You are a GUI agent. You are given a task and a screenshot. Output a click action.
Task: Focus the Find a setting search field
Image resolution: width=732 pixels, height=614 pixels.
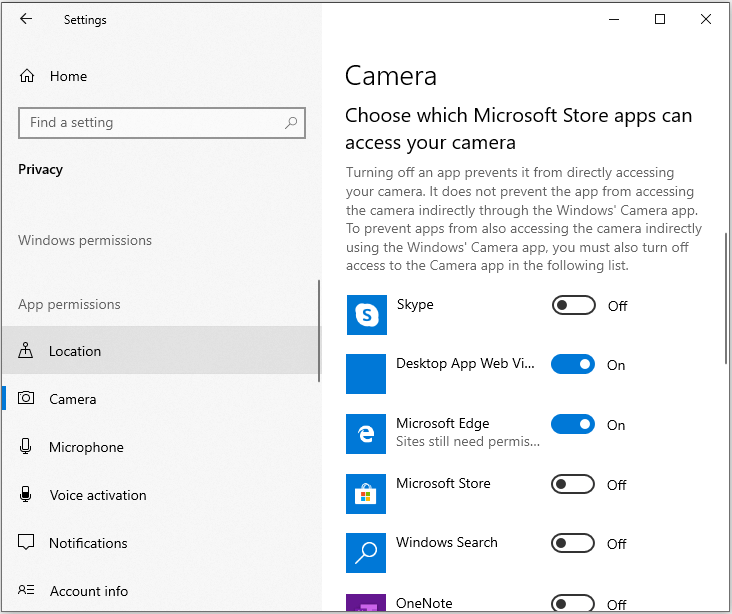point(162,123)
